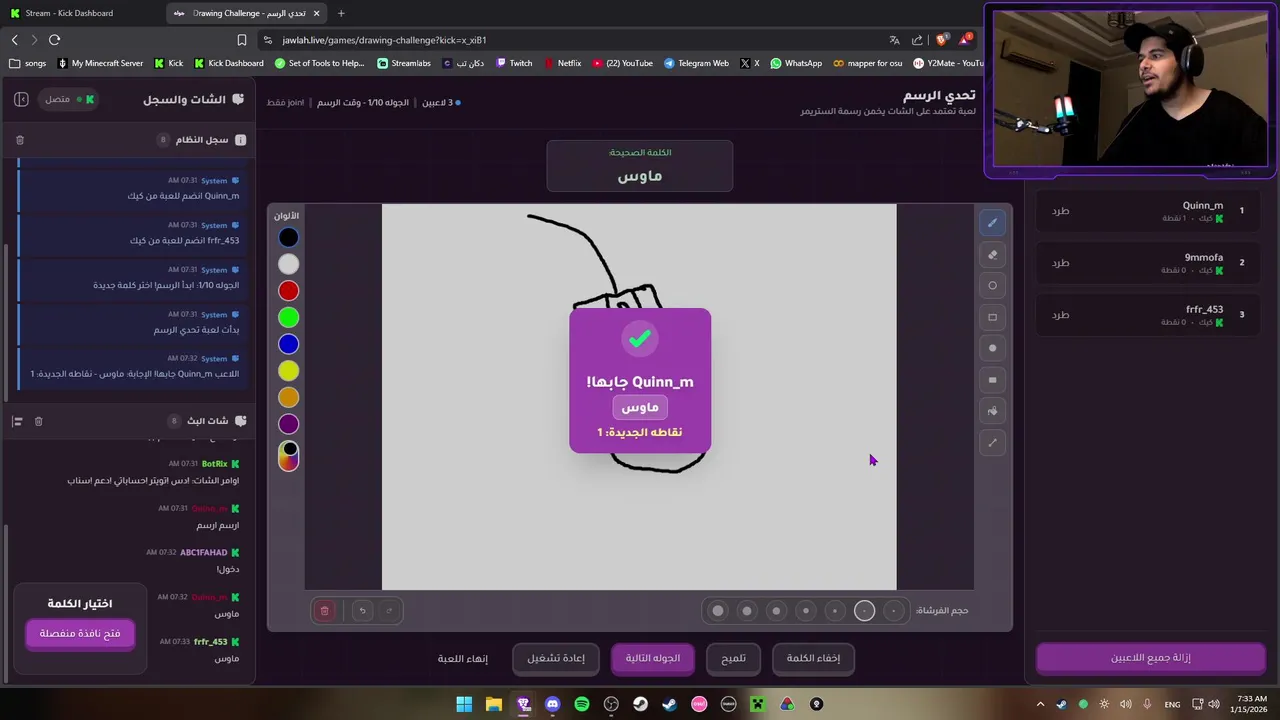Reload the browser page
The image size is (1280, 720).
54,40
